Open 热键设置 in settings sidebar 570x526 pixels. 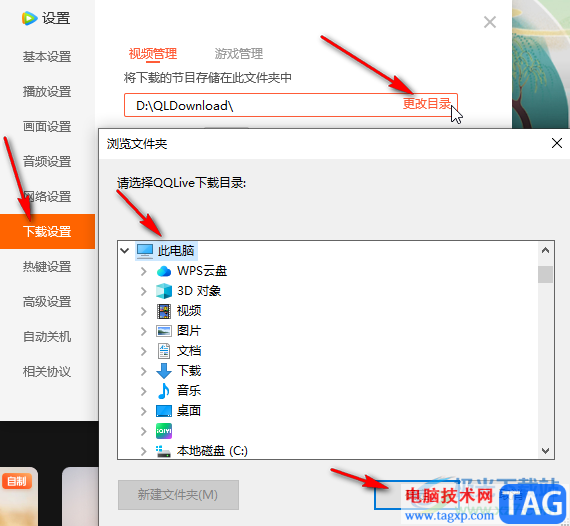(47, 266)
